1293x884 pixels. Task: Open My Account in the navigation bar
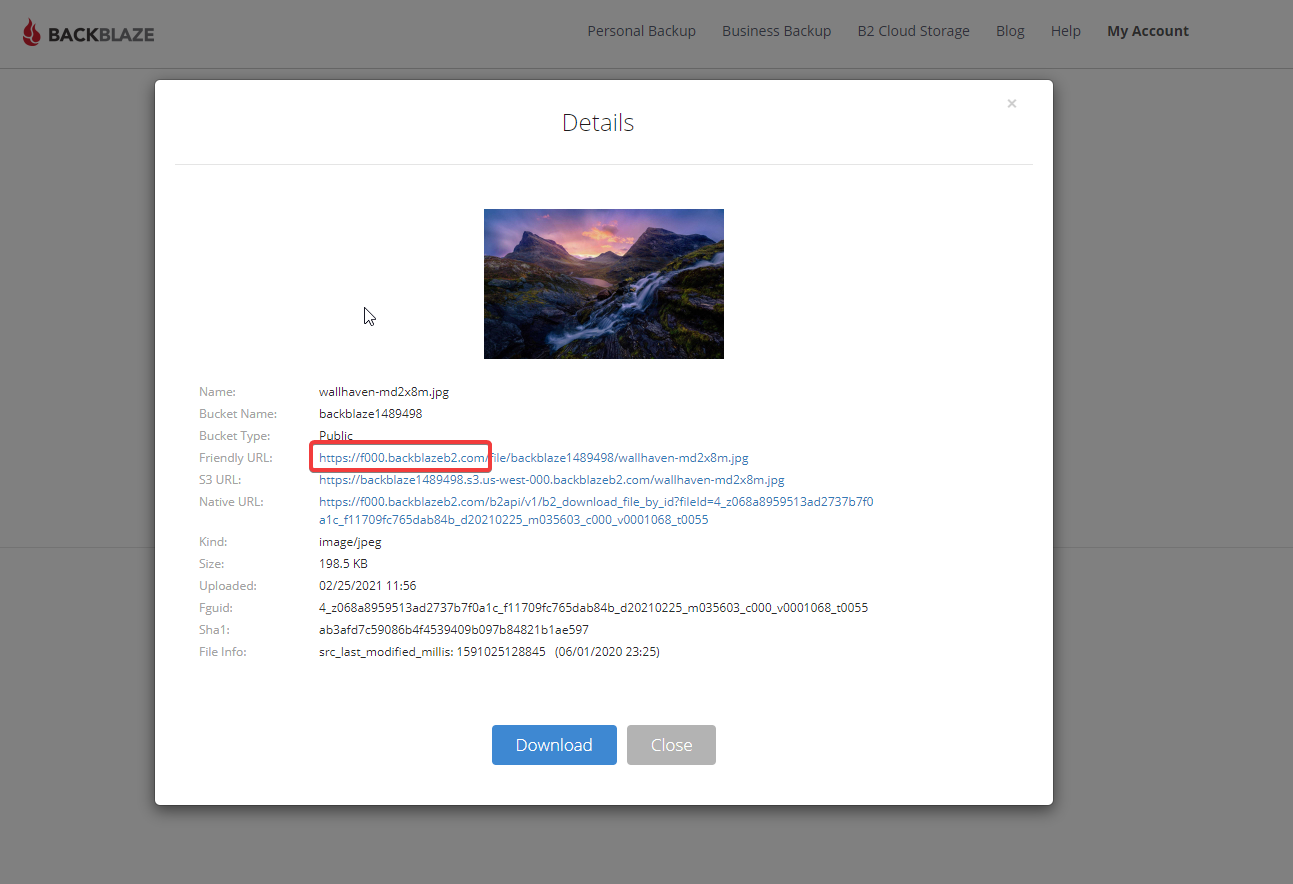[1147, 30]
